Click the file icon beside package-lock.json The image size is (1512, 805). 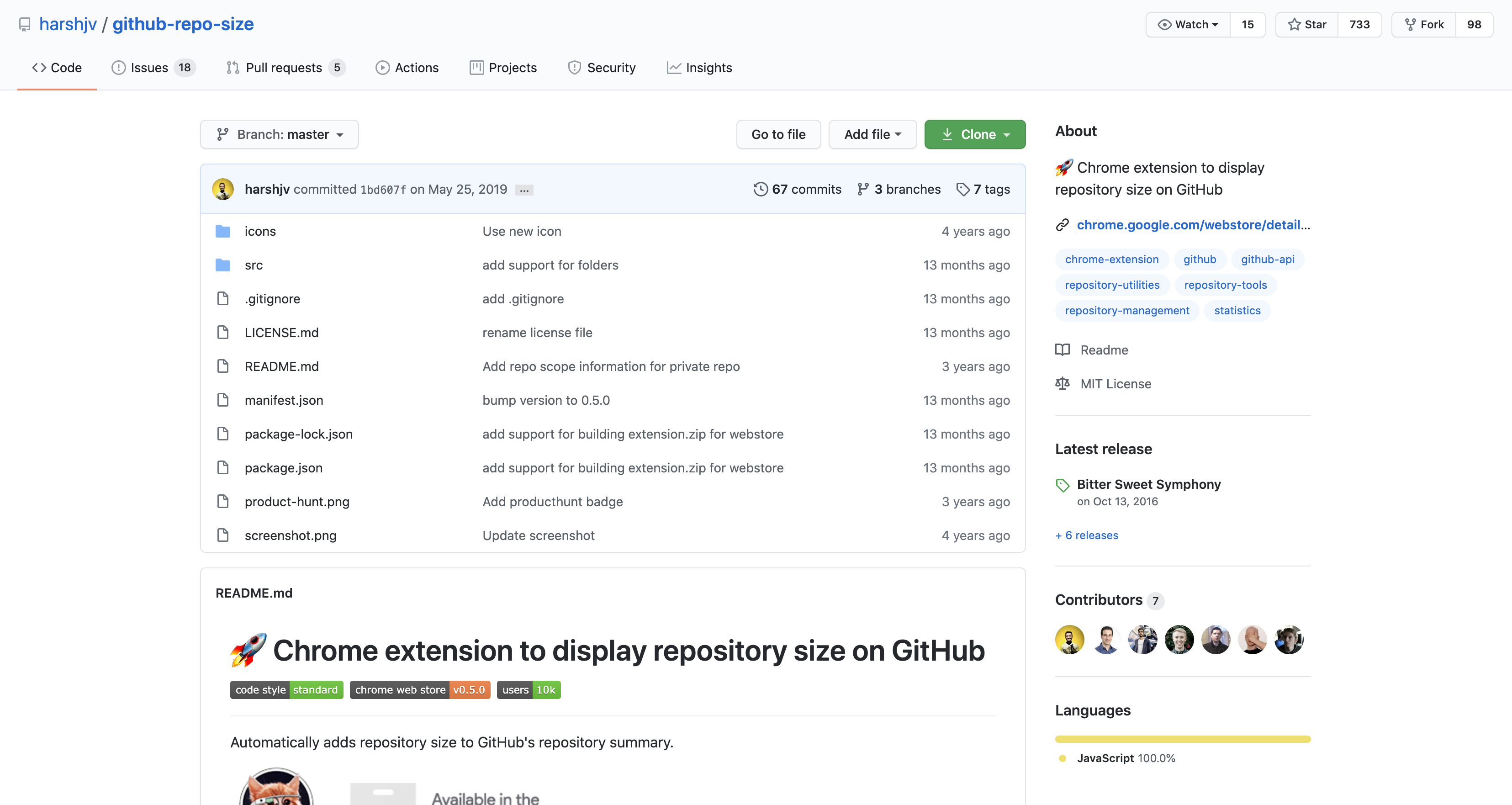[x=222, y=434]
